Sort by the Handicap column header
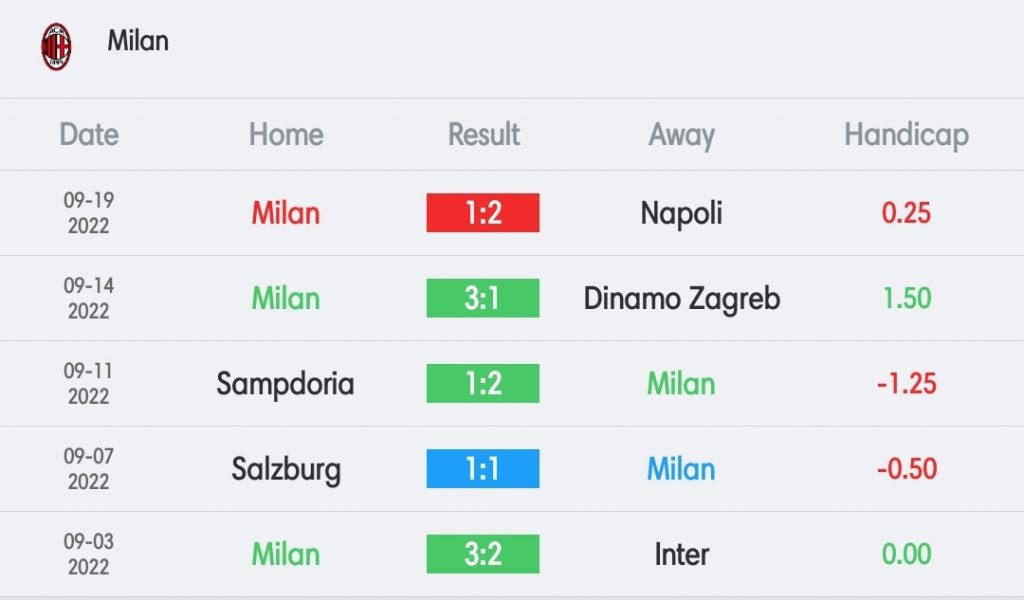The image size is (1024, 600). pos(906,135)
